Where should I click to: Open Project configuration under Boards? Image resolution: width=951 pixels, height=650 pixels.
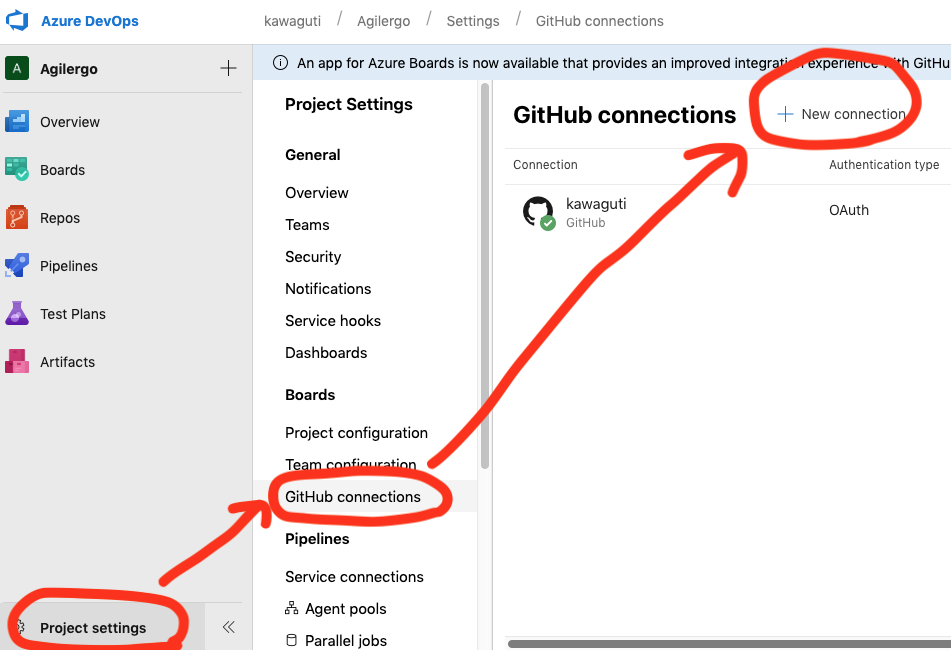coord(357,433)
